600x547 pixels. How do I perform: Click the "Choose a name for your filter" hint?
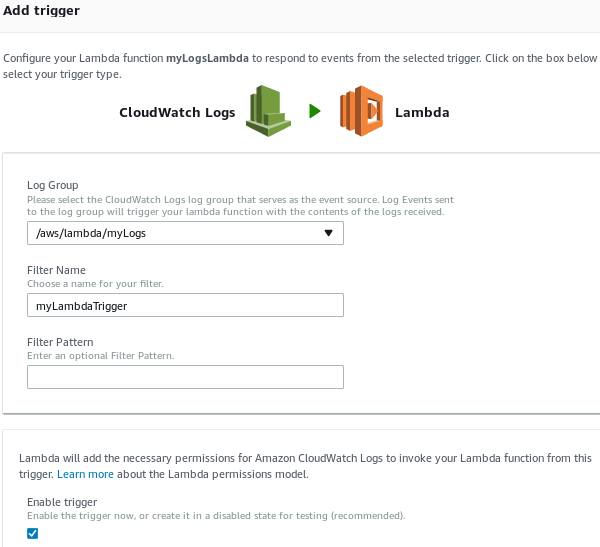pyautogui.click(x=95, y=284)
